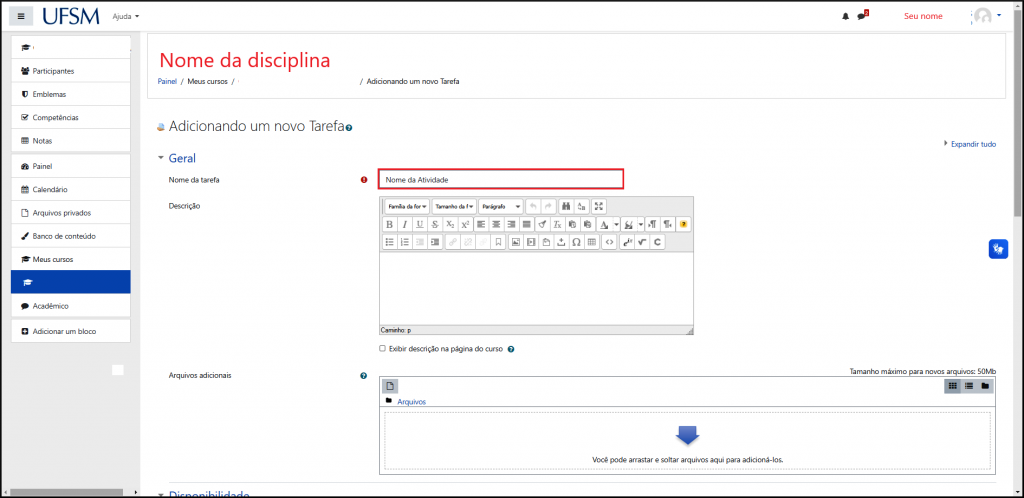The image size is (1024, 498).
Task: Open the Família da fonte dropdown
Action: [406, 206]
